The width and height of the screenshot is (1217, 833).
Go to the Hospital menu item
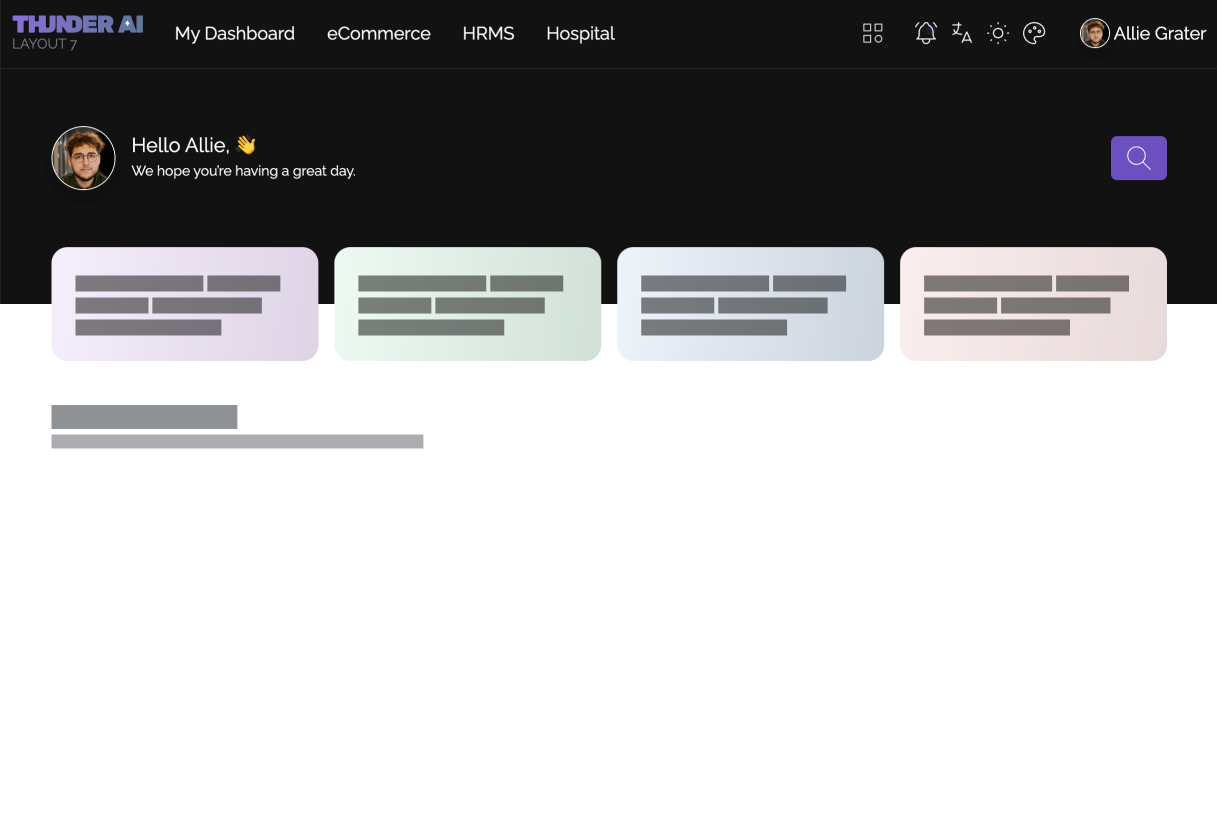click(x=580, y=34)
